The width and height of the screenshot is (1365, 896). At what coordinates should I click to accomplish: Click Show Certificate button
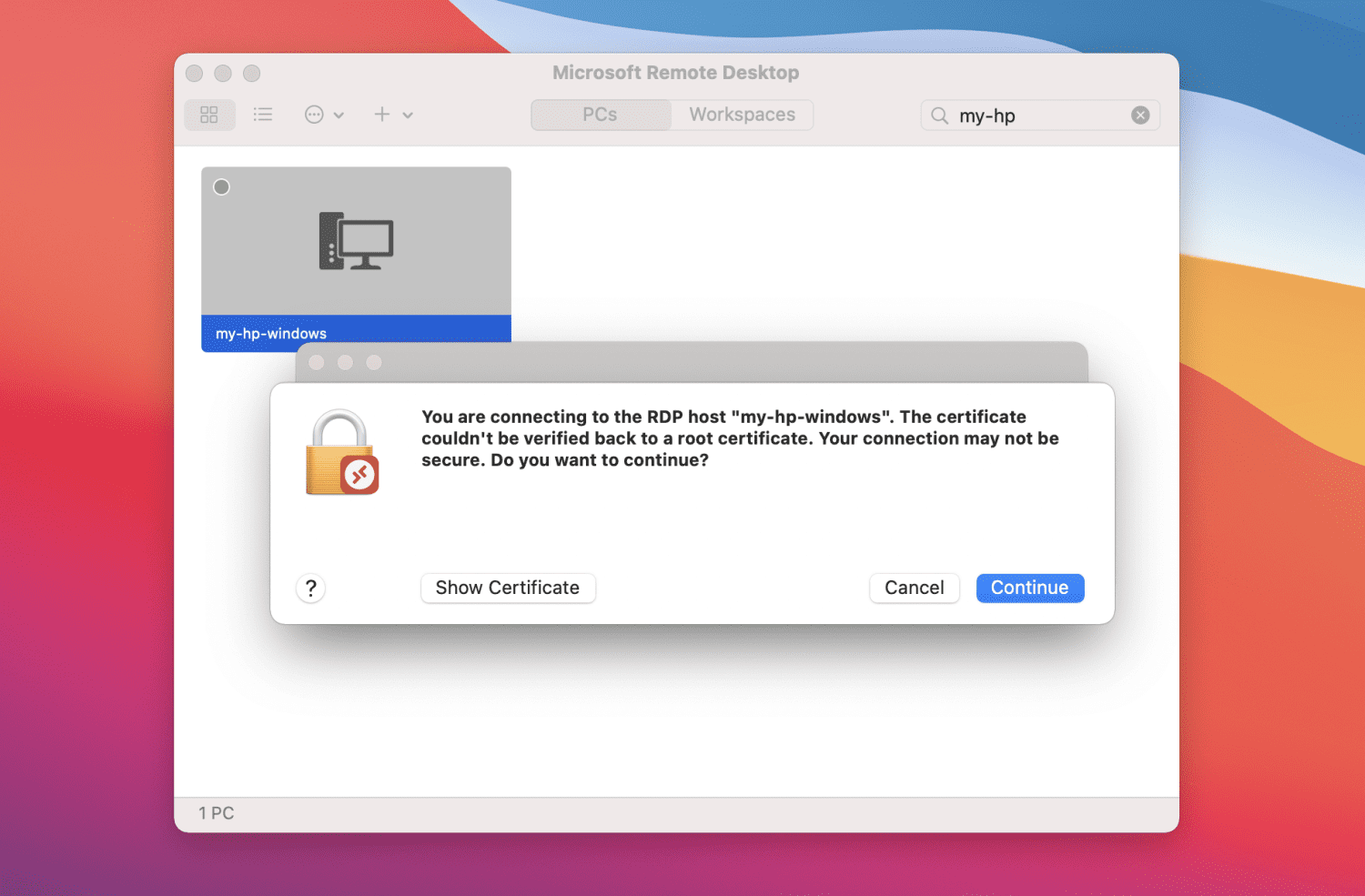[x=508, y=588]
